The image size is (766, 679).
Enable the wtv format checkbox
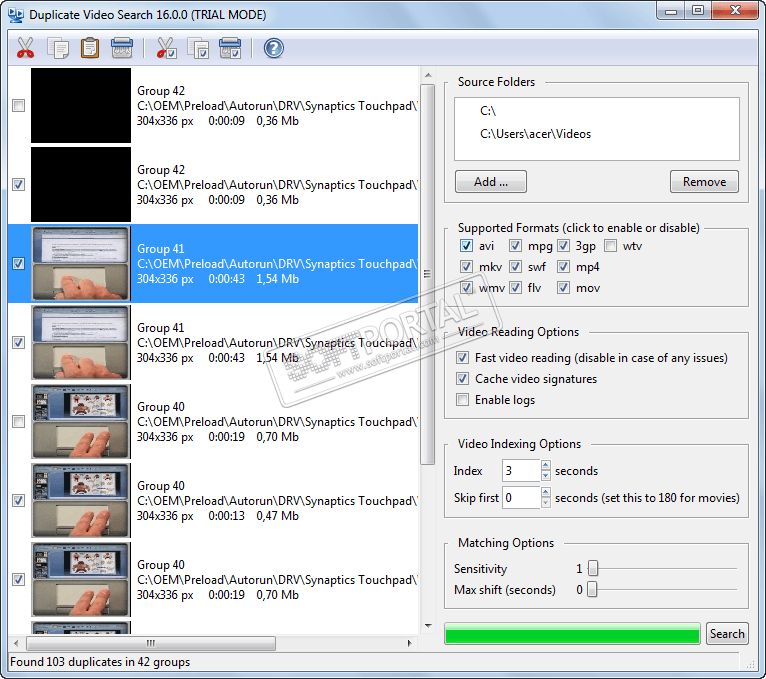tap(610, 246)
